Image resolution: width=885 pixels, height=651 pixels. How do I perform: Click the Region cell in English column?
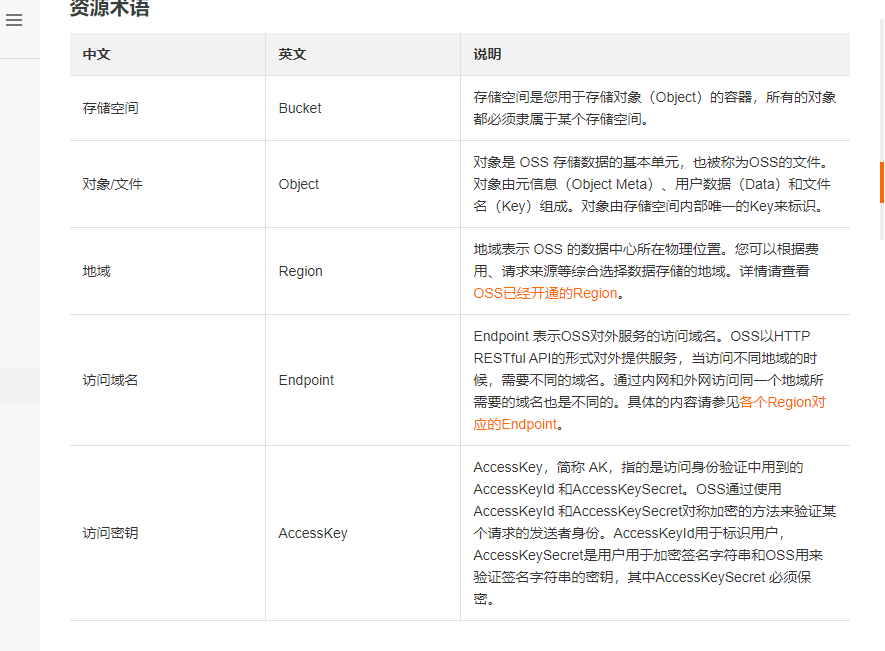tap(363, 272)
